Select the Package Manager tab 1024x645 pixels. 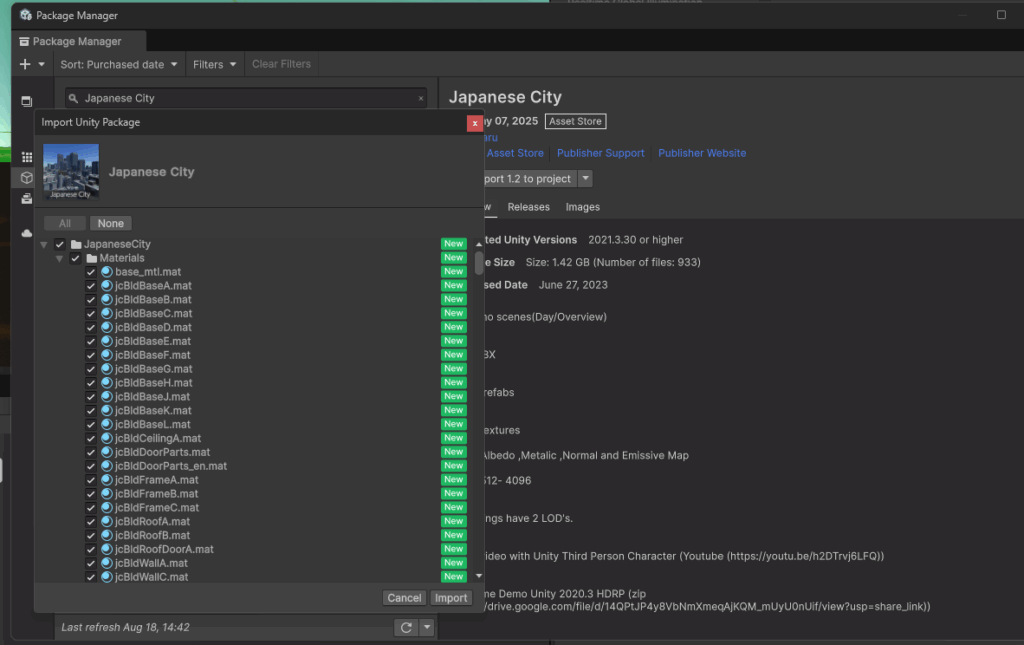[78, 41]
